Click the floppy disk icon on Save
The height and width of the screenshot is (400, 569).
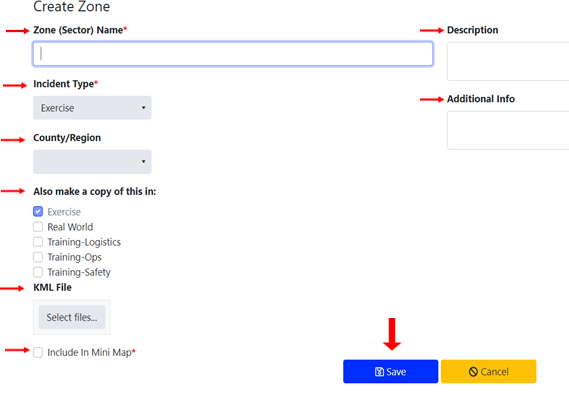pos(379,372)
